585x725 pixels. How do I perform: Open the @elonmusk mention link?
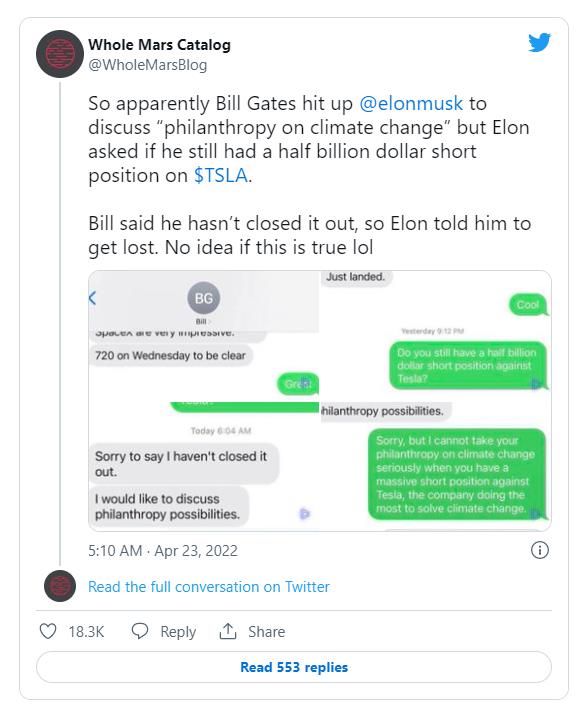tap(411, 103)
